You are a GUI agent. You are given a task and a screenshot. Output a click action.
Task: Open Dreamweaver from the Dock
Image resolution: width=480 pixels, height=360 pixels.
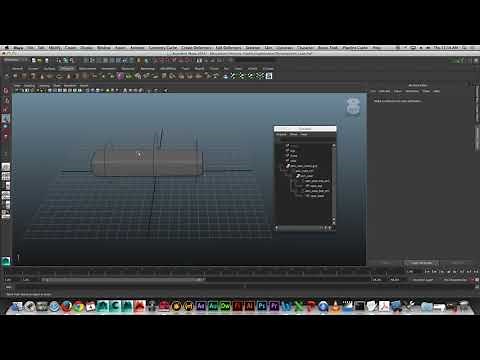click(225, 306)
